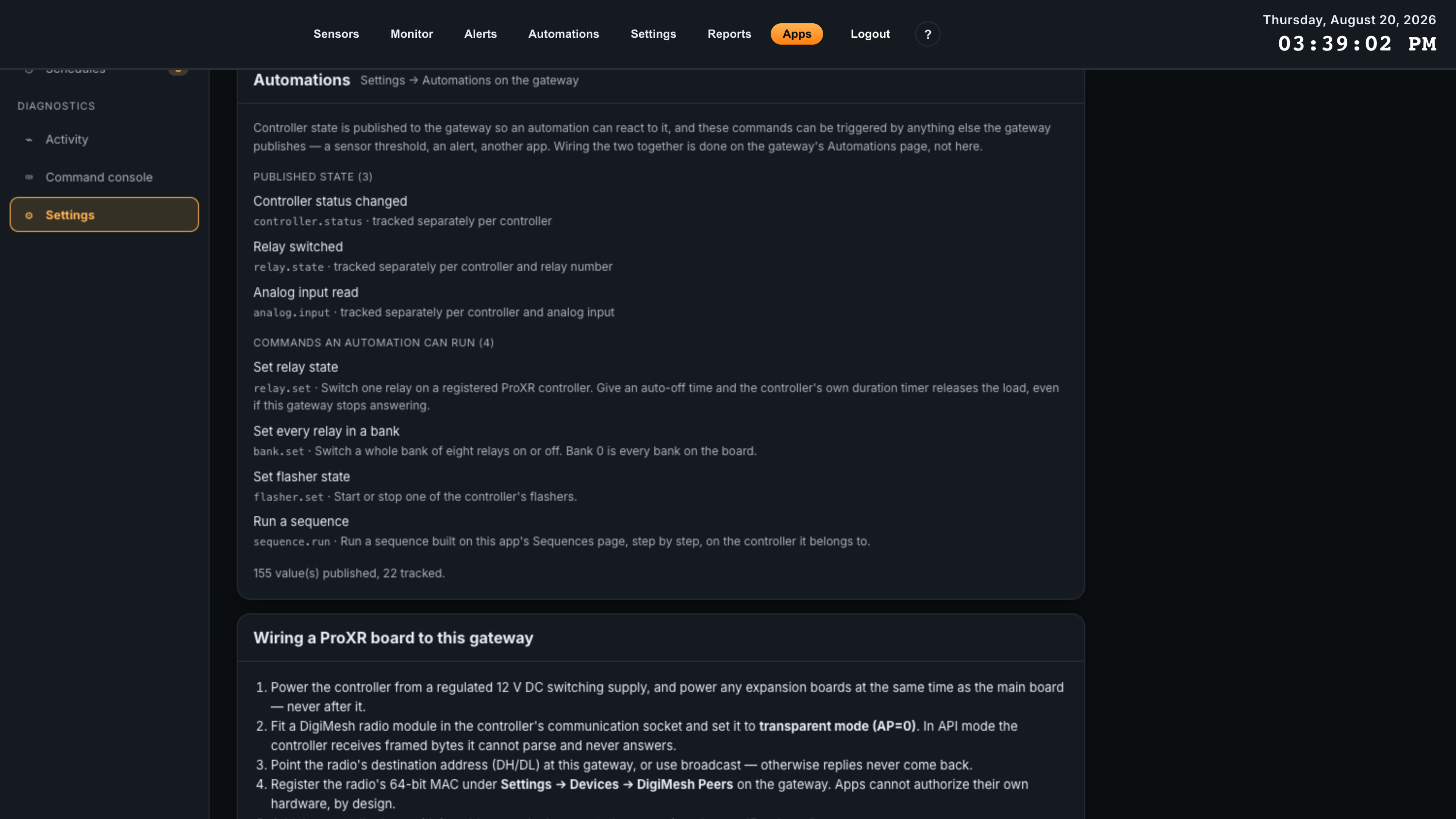Open the help question mark icon

click(927, 34)
